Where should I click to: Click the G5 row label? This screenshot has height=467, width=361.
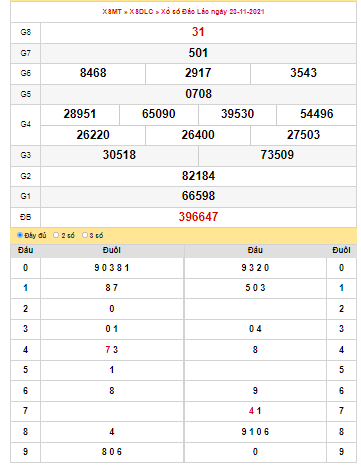coord(26,94)
